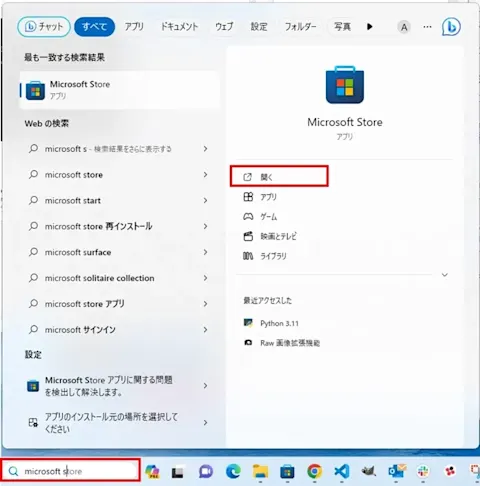
Task: Expand arrow beside microsoft store 再インストール
Action: pyautogui.click(x=205, y=226)
